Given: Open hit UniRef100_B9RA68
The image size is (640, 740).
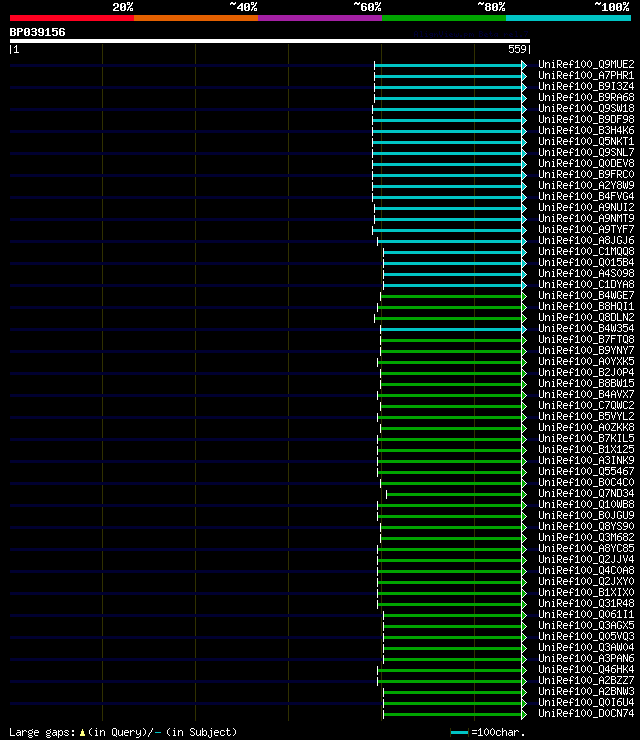Looking at the screenshot, I should pos(586,97).
